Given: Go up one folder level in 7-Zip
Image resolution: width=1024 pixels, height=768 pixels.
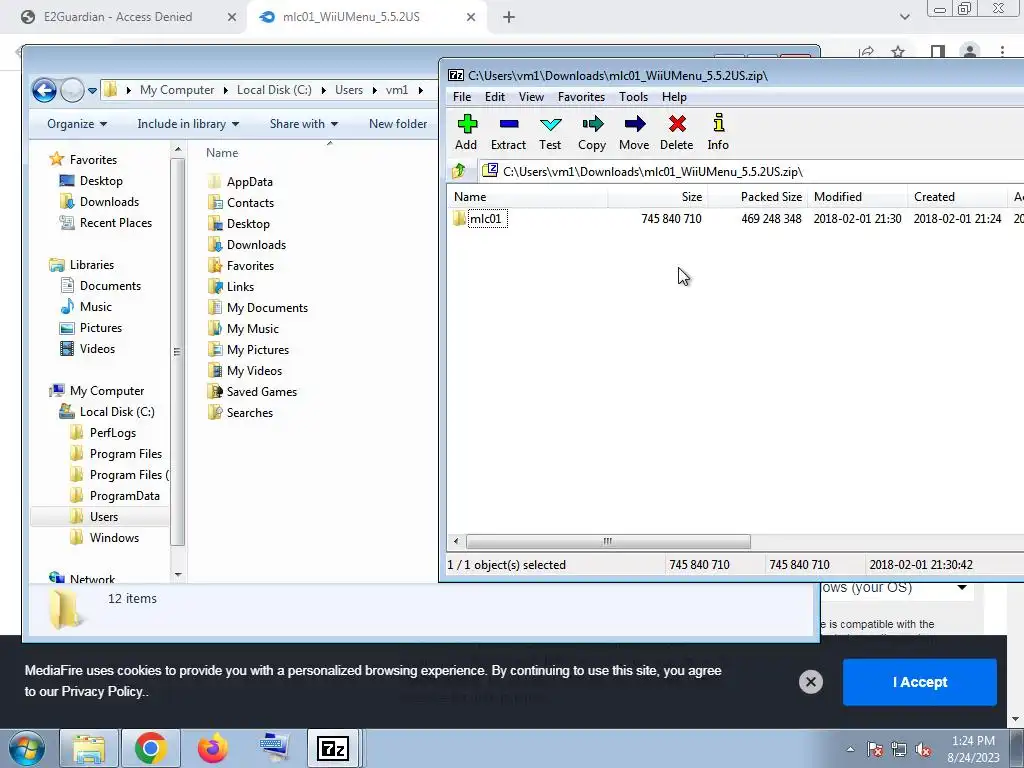Looking at the screenshot, I should [458, 171].
